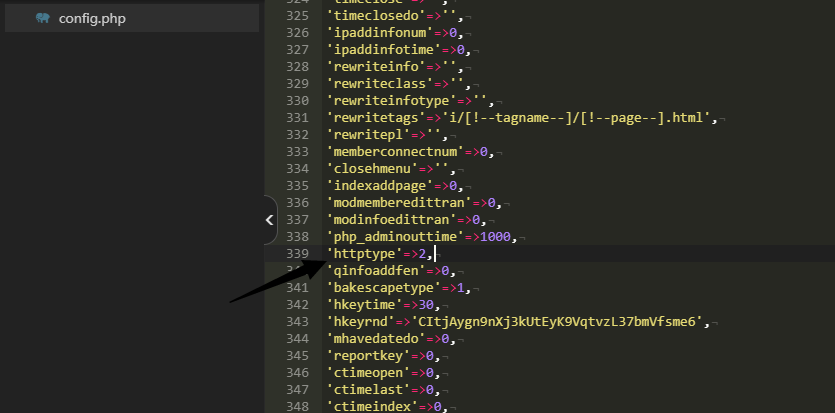835x413 pixels.
Task: Click the 'closehmenu' key text
Action: point(372,169)
